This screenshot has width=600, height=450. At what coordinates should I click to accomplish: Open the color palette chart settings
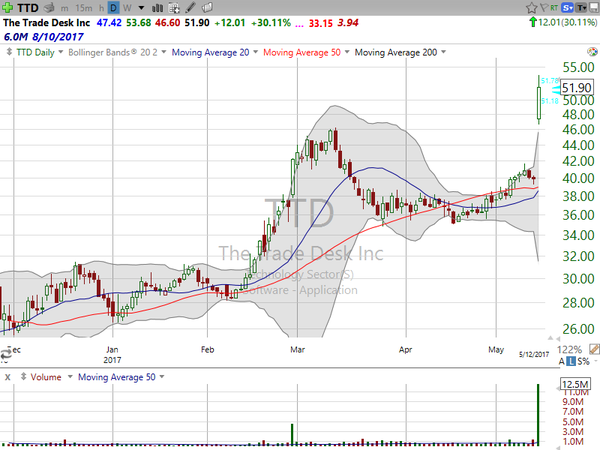pyautogui.click(x=592, y=52)
